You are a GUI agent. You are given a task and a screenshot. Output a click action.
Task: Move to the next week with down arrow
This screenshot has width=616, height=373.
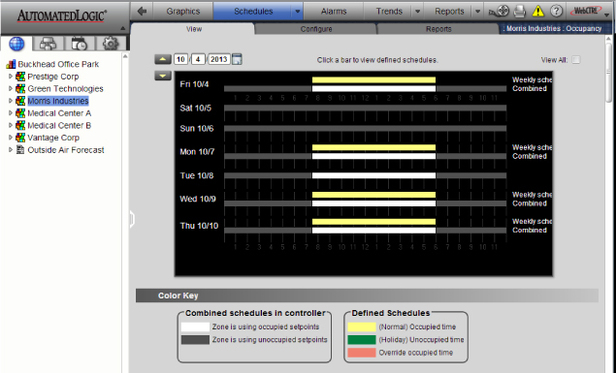point(163,75)
